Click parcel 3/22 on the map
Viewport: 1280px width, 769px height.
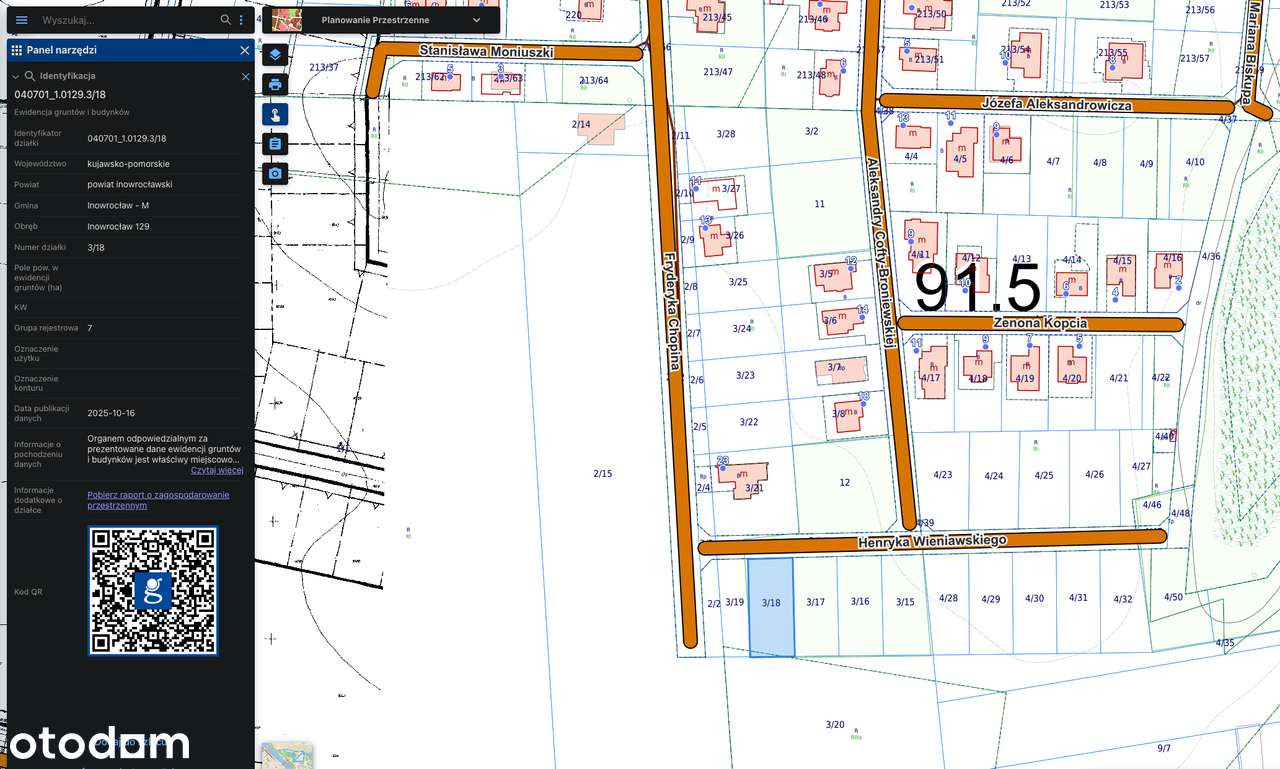point(749,422)
